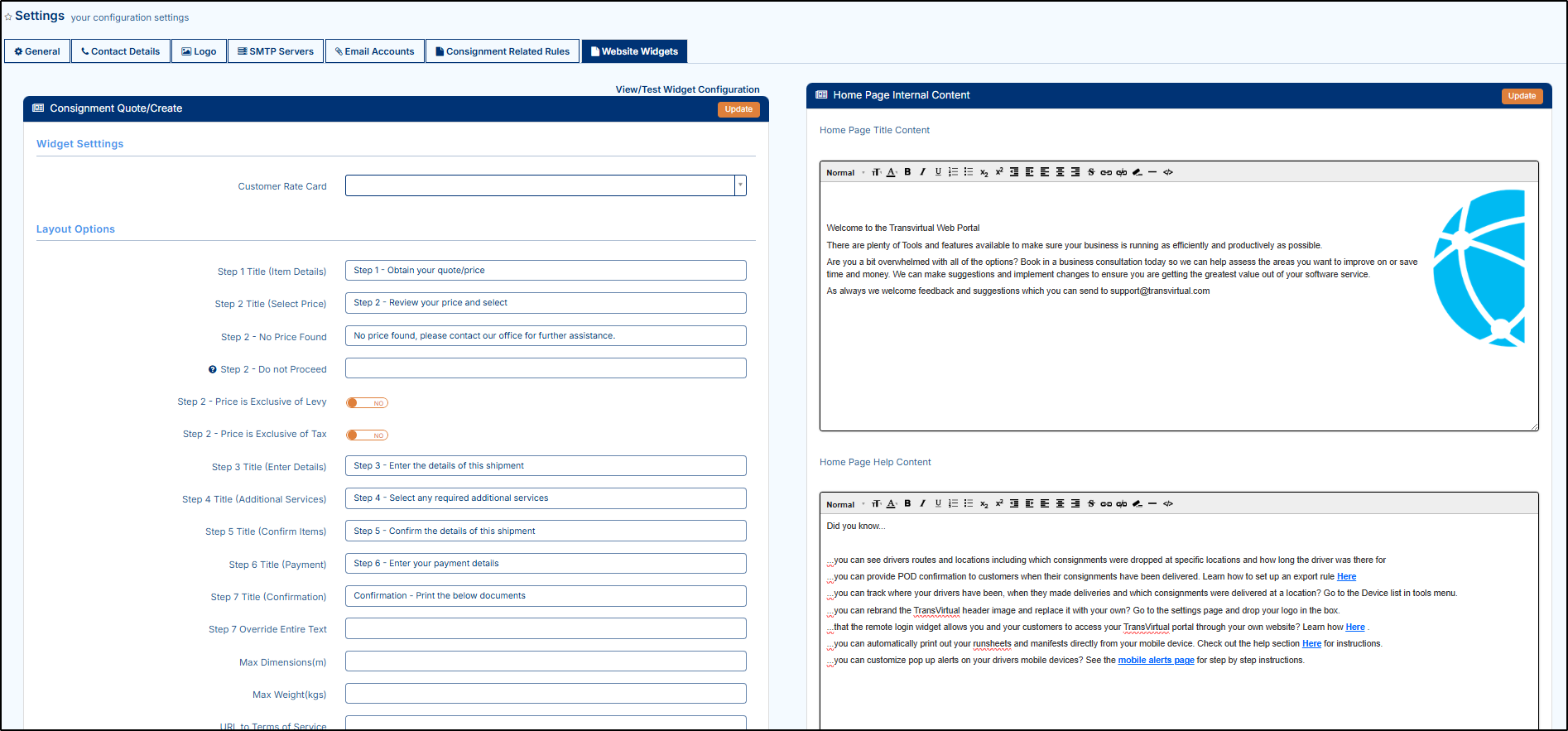Open View/Test Widget Configuration link
1568x731 pixels.
[x=687, y=89]
